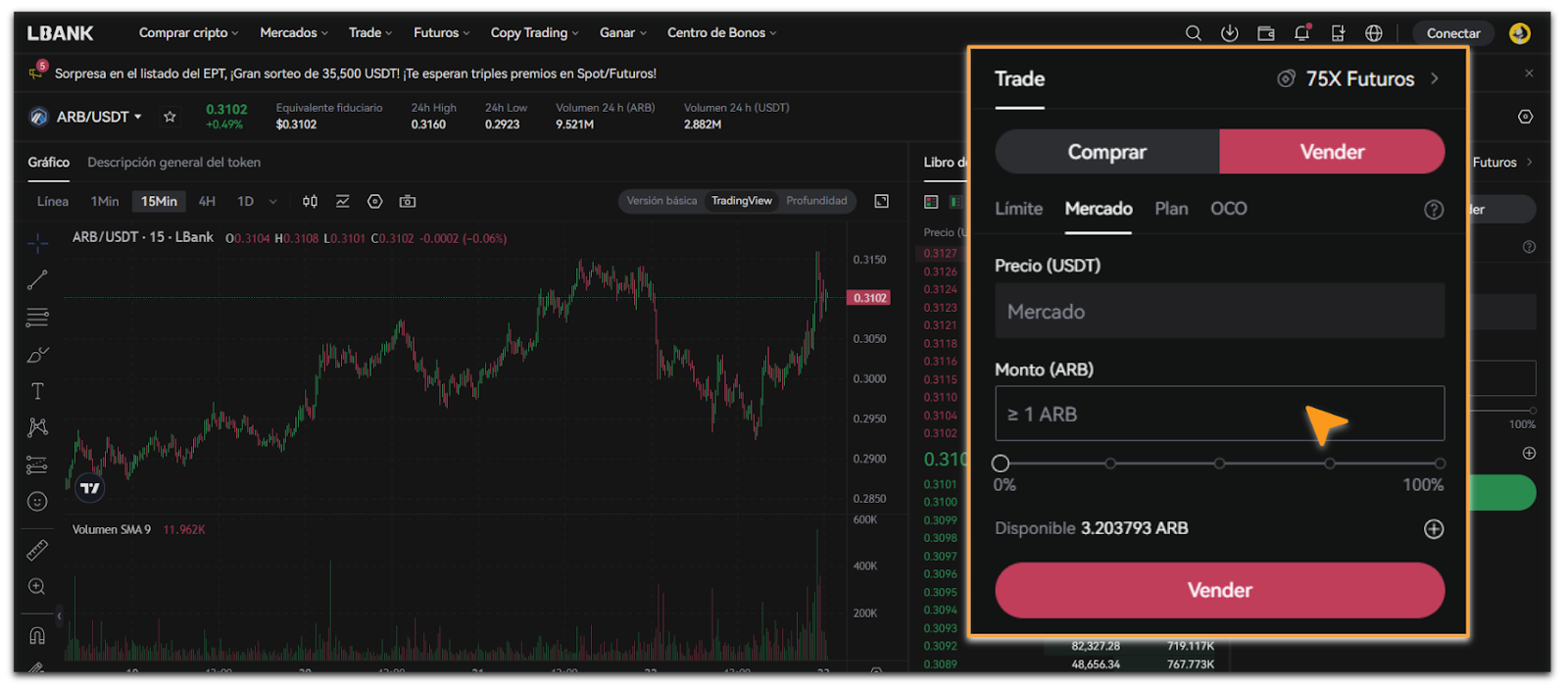Add ARB/USDT to favorites with the star
The image size is (1568, 689).
click(170, 117)
